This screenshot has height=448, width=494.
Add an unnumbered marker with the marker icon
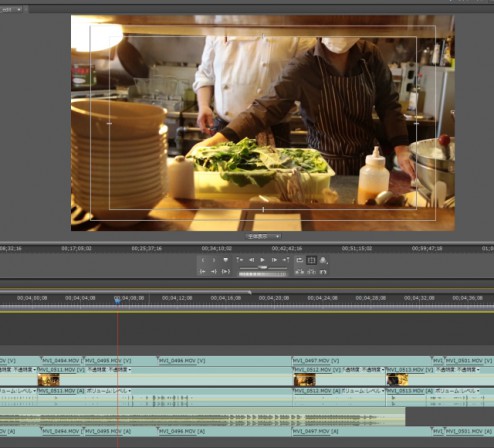(x=226, y=260)
